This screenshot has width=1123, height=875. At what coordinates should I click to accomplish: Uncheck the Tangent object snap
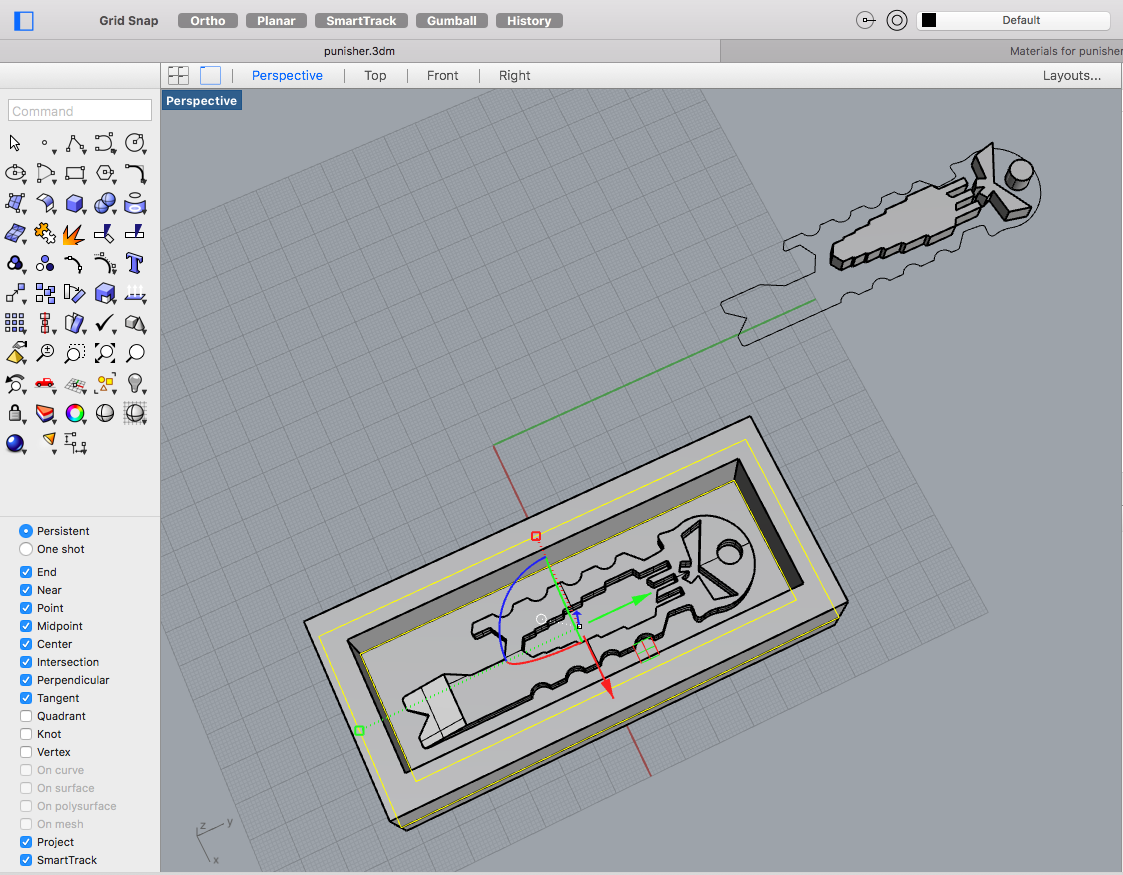[x=26, y=698]
